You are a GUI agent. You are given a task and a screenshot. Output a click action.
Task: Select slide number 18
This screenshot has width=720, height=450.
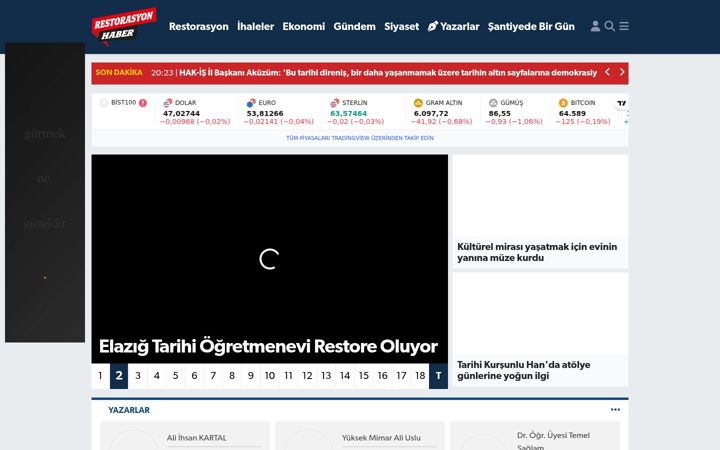(420, 376)
